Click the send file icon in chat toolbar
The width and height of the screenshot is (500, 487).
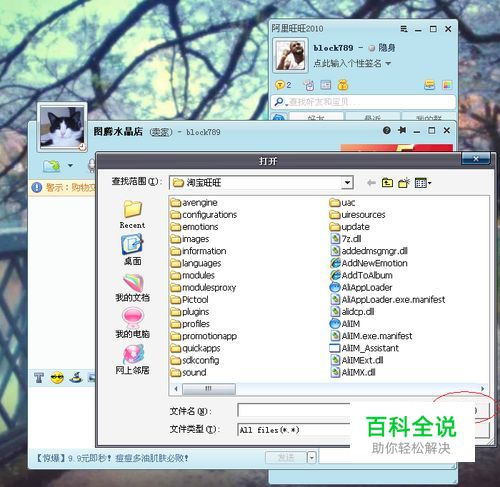tap(51, 165)
